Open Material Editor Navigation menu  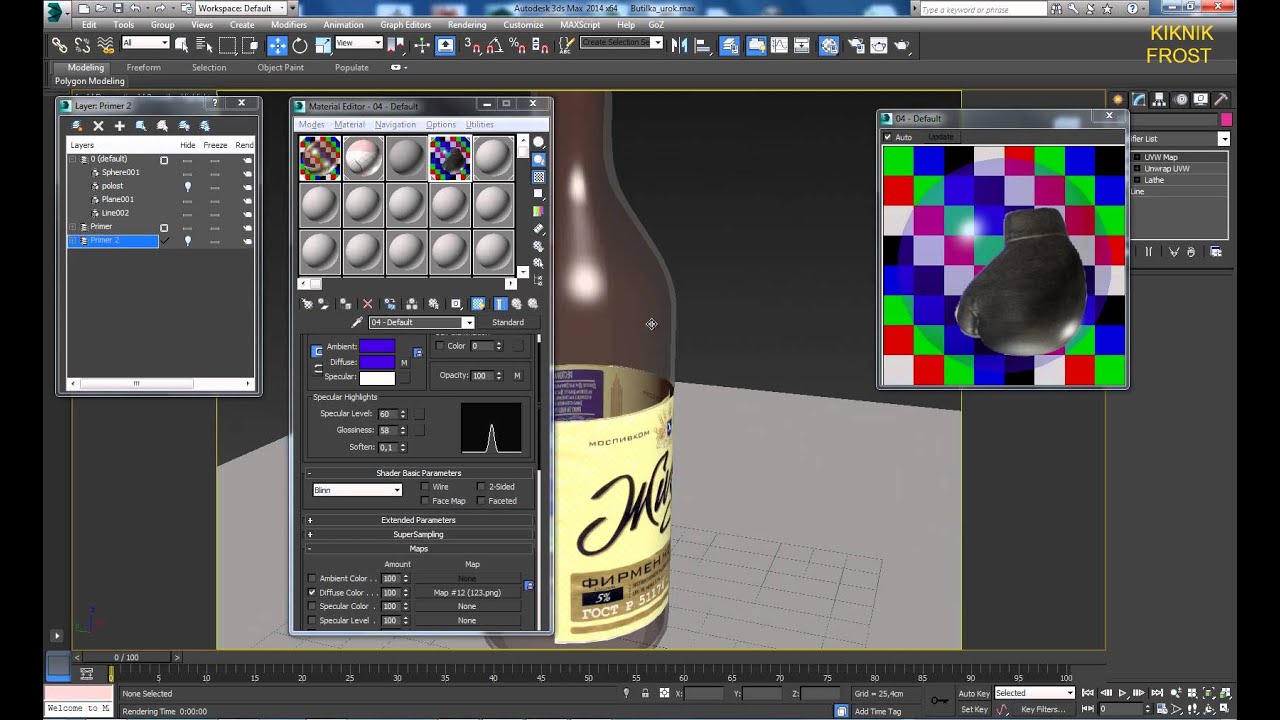tap(395, 124)
